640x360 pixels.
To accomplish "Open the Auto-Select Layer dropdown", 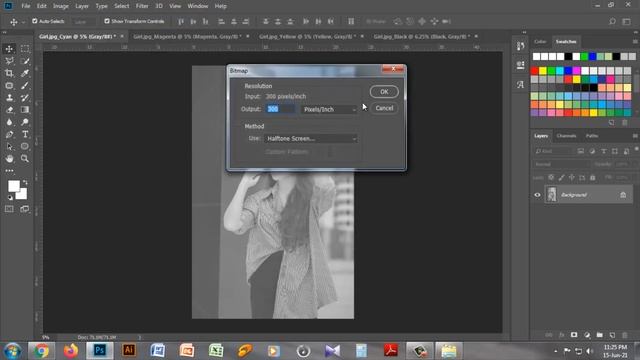I will pos(84,21).
